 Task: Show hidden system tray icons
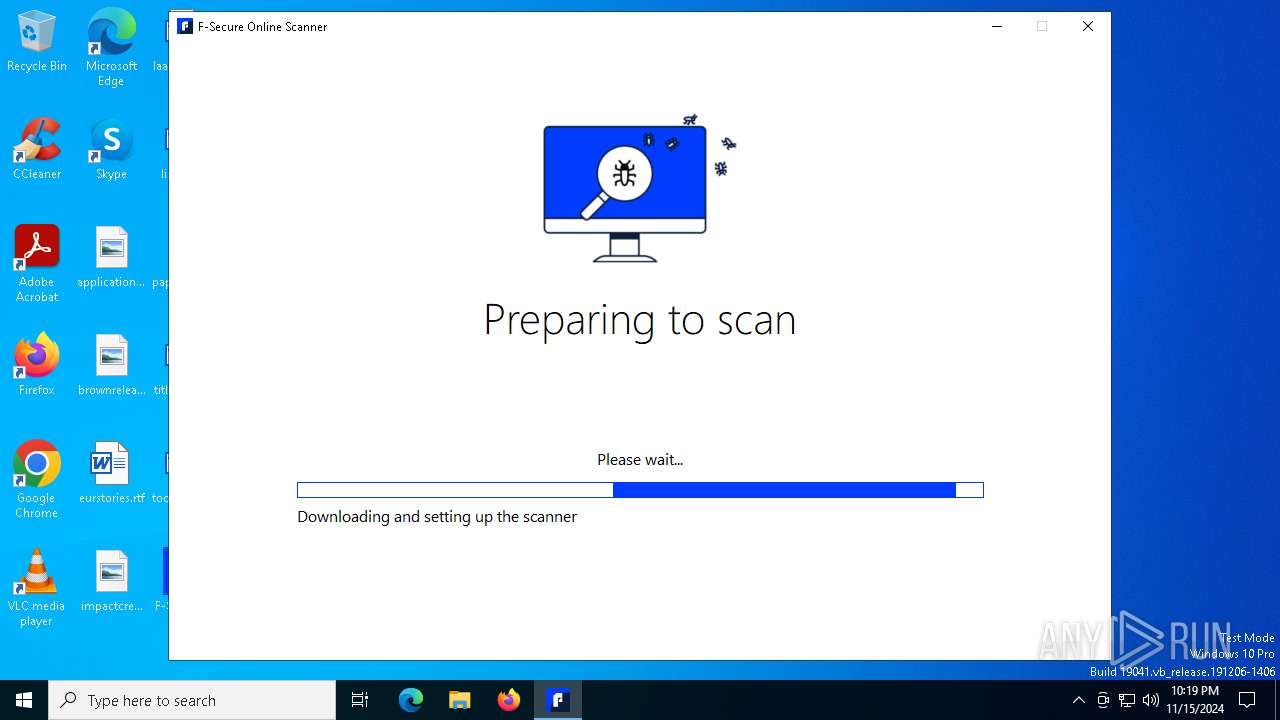[x=1078, y=700]
